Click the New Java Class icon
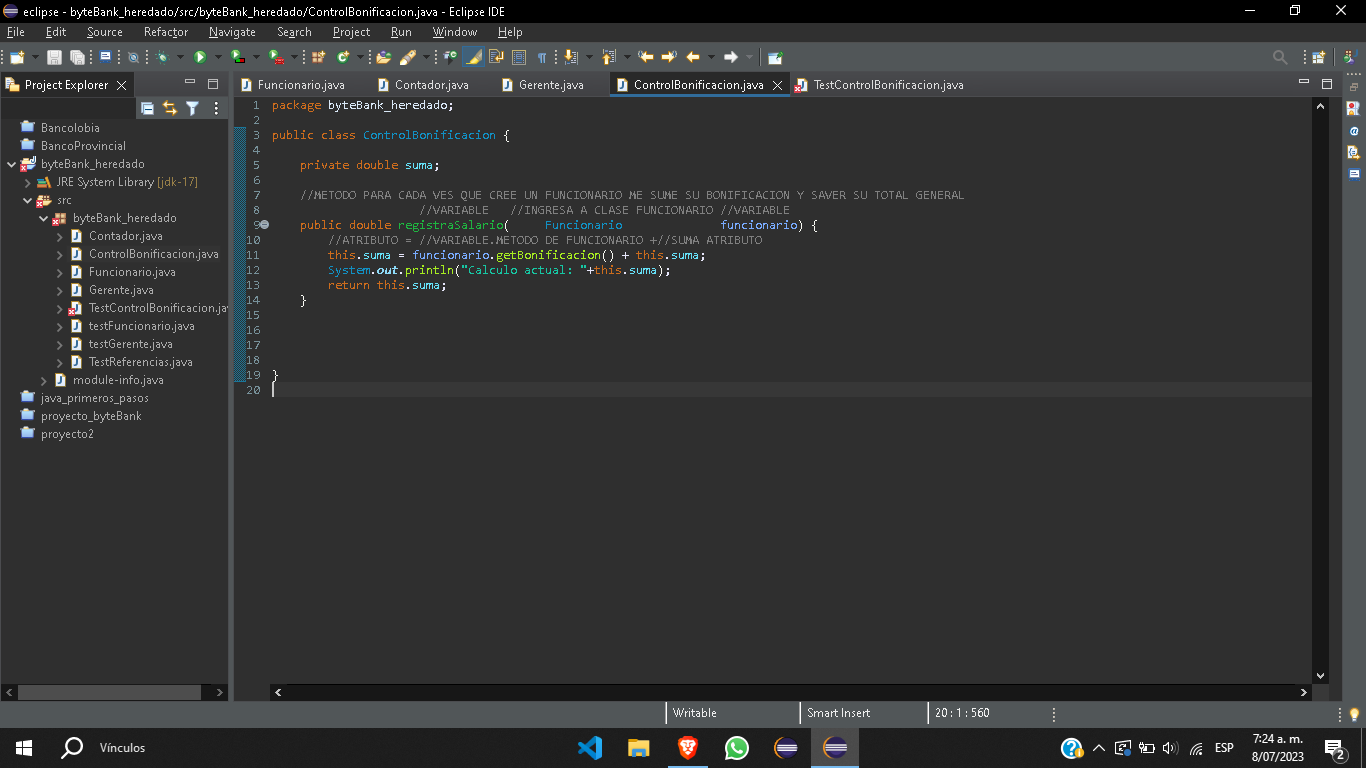The width and height of the screenshot is (1366, 768). [x=343, y=57]
